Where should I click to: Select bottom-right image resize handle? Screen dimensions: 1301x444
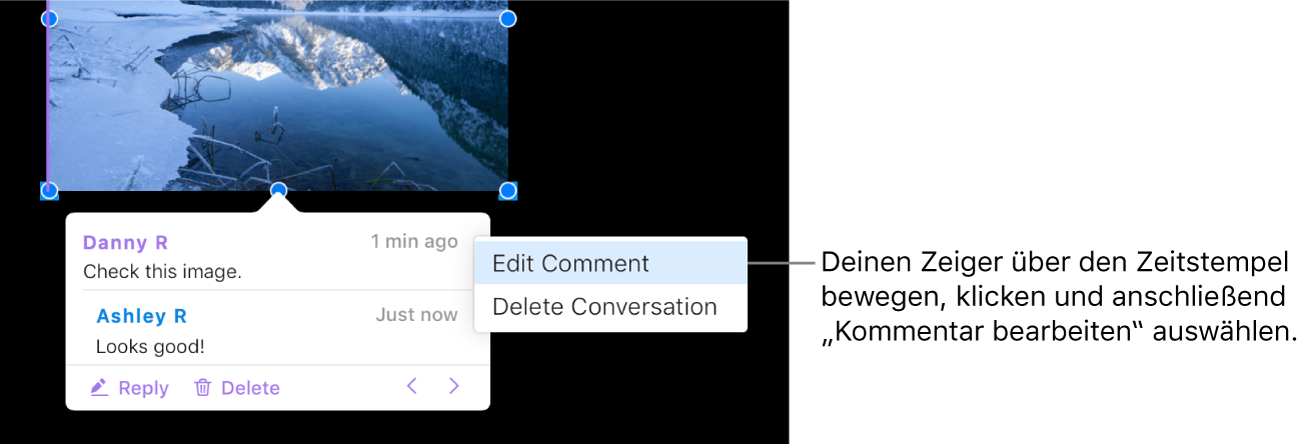(508, 190)
